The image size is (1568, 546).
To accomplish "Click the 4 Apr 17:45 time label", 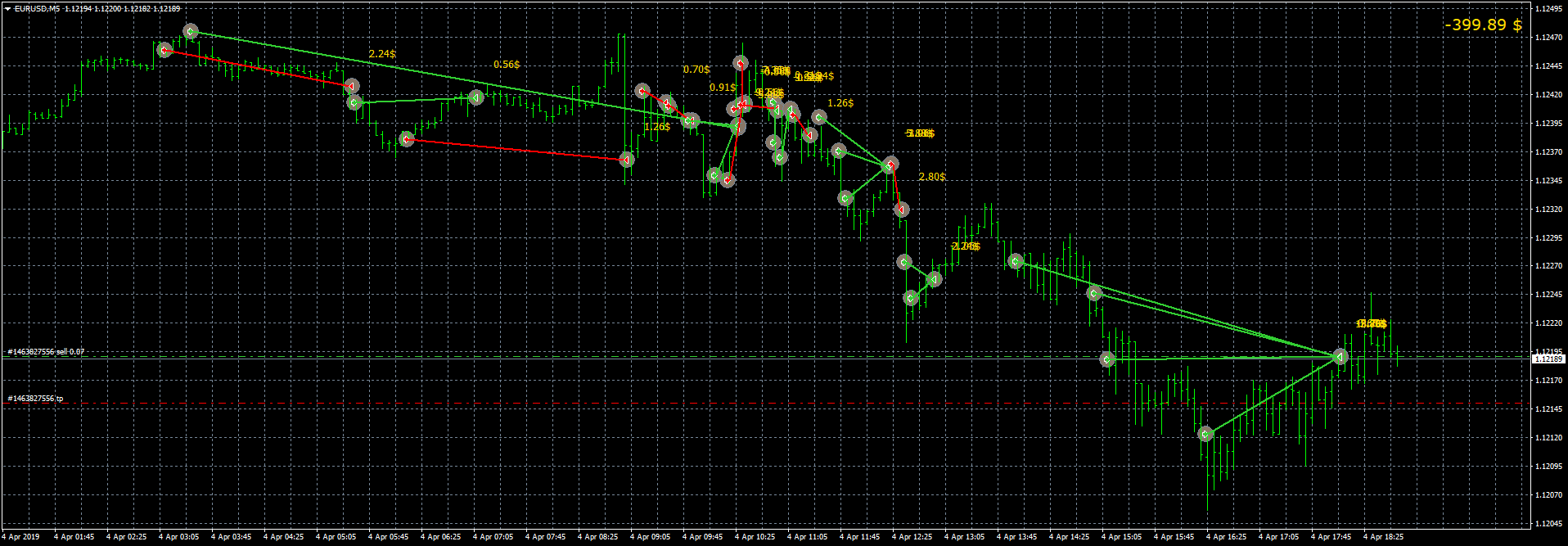I will 1331,537.
